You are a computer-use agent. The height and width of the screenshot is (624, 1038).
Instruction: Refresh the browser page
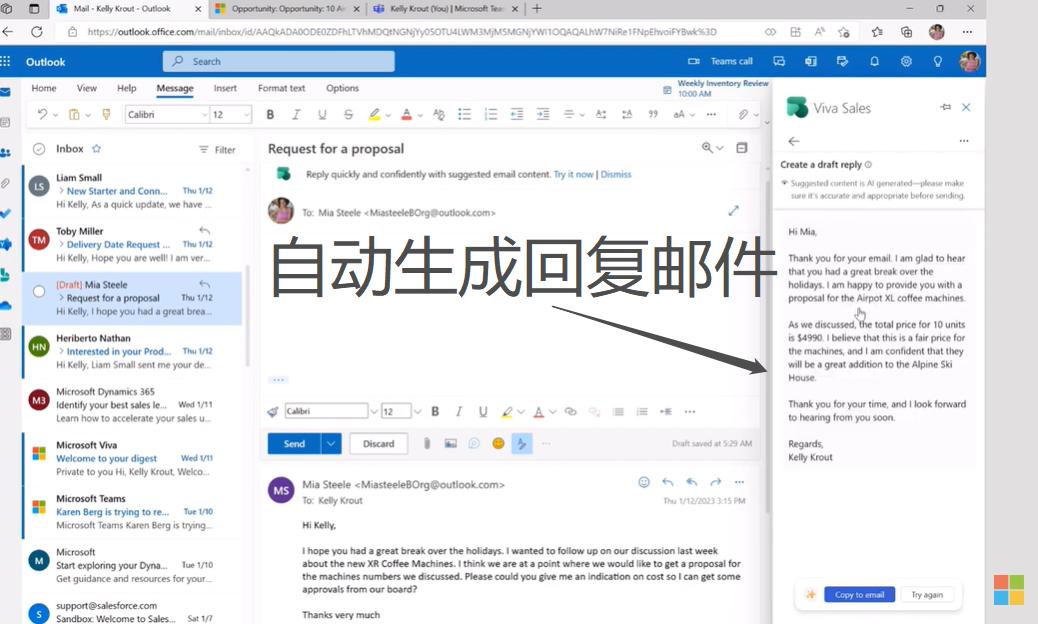coord(36,32)
